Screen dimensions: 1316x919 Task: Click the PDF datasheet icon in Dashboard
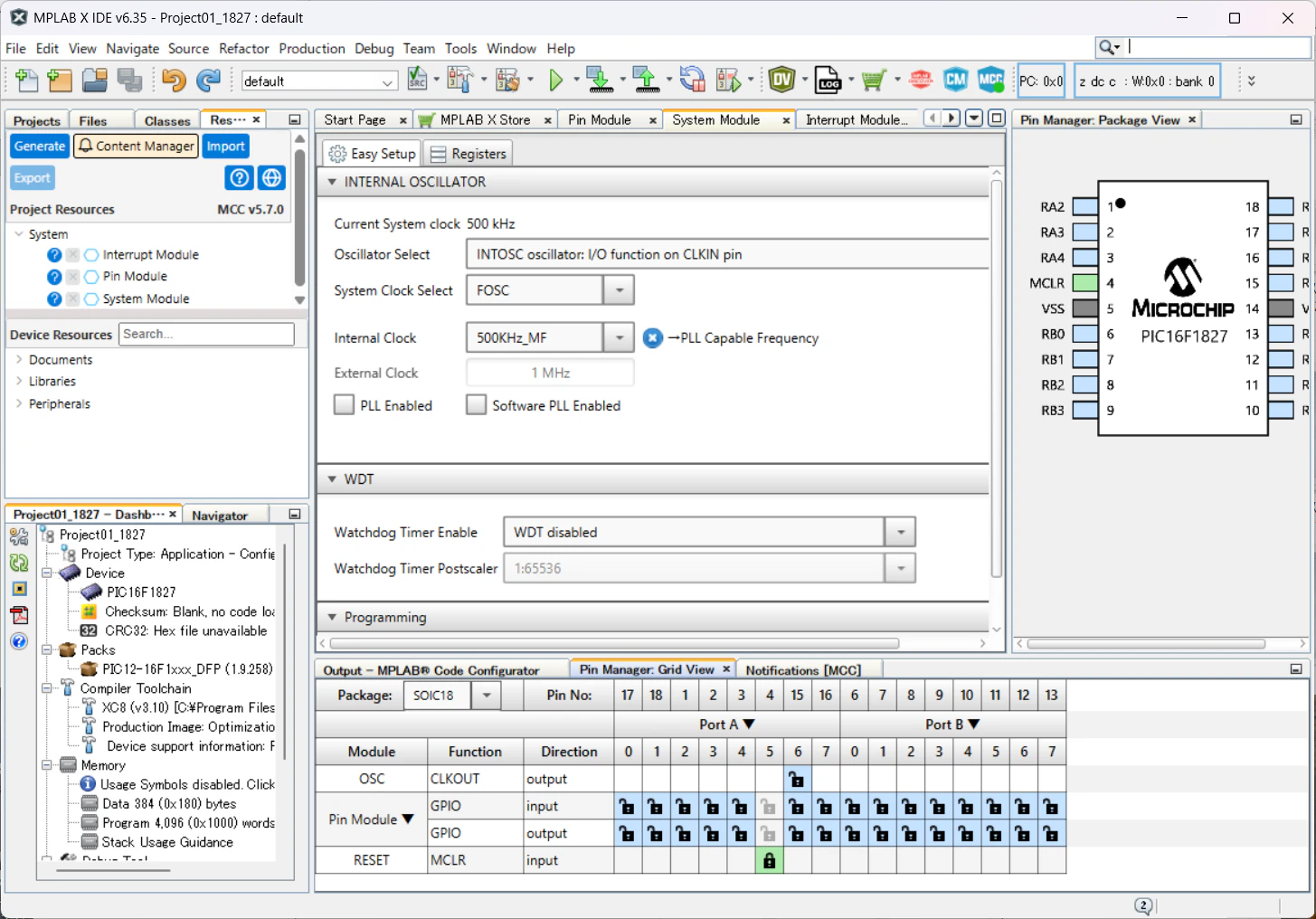(x=19, y=615)
